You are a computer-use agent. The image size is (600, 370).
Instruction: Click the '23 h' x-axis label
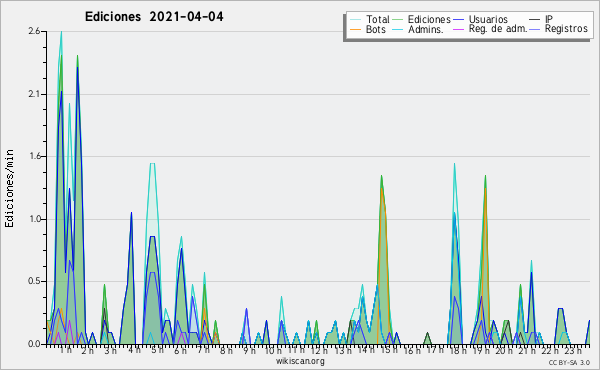coord(573,350)
